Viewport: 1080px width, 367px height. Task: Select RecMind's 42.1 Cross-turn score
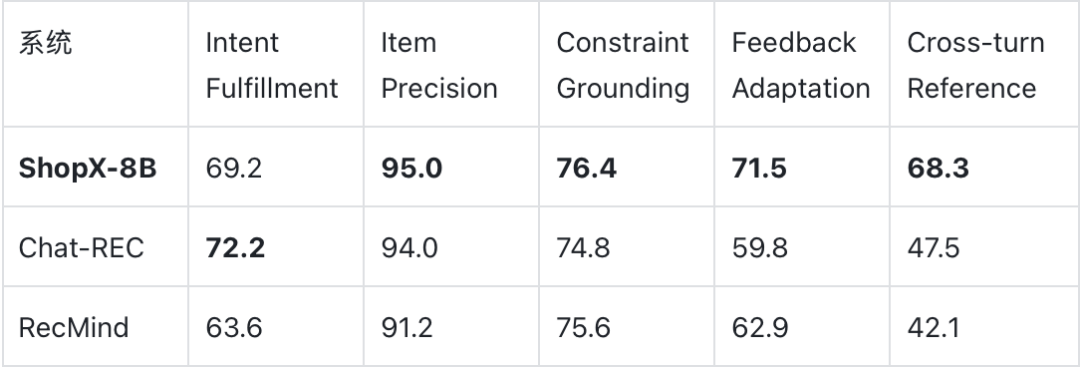coord(933,327)
